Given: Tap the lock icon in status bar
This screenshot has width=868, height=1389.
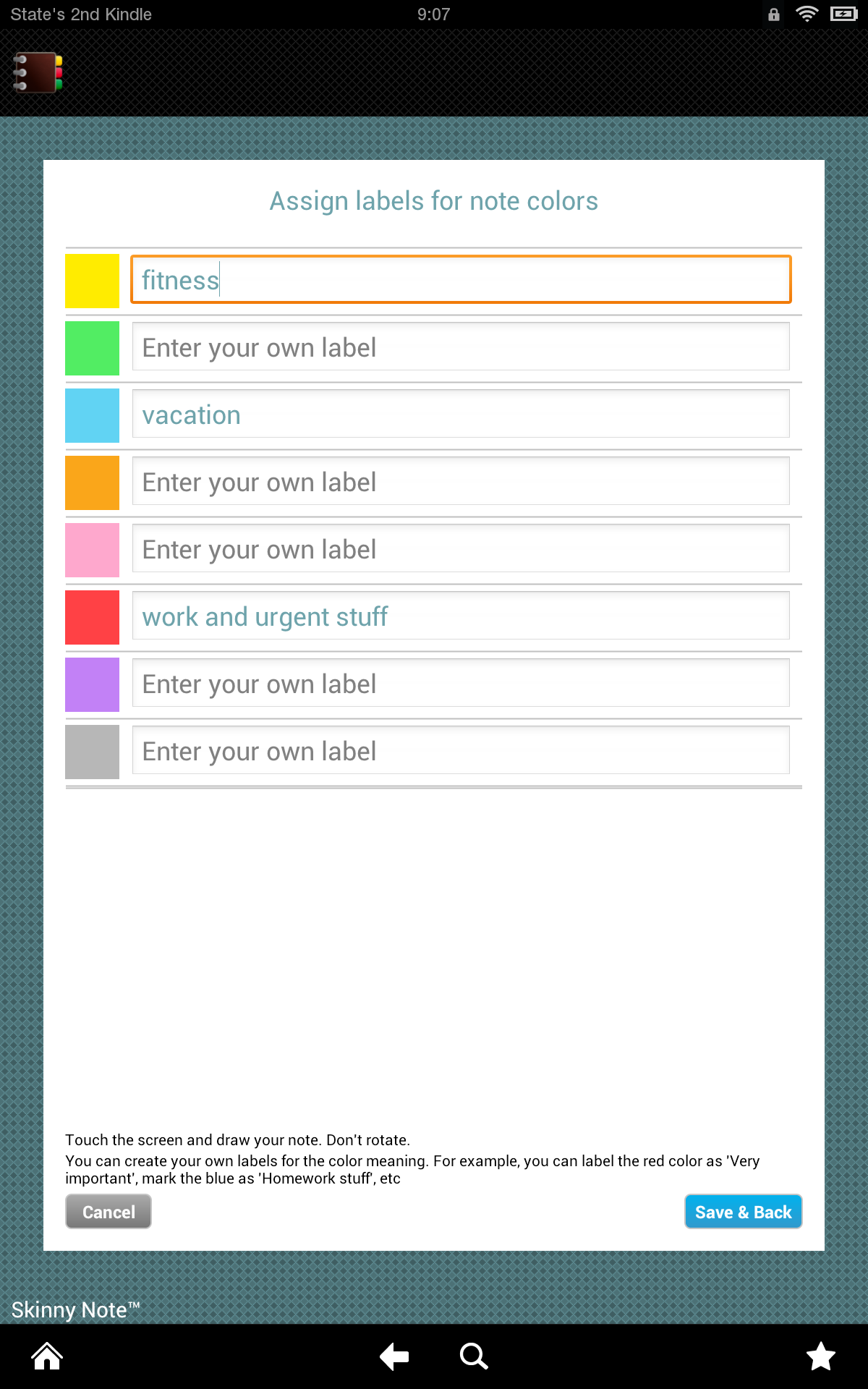Looking at the screenshot, I should coord(773,14).
